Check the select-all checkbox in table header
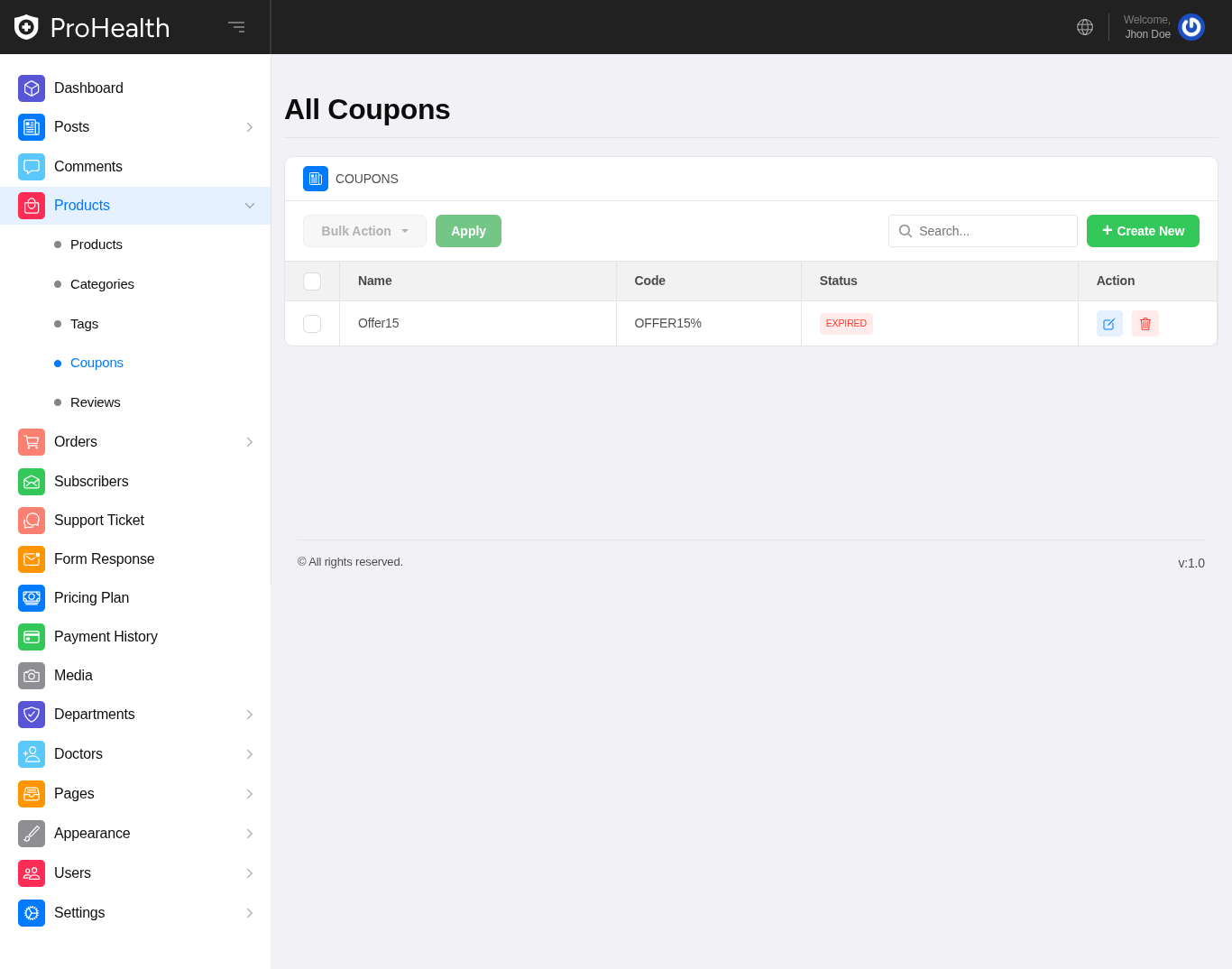 (312, 281)
